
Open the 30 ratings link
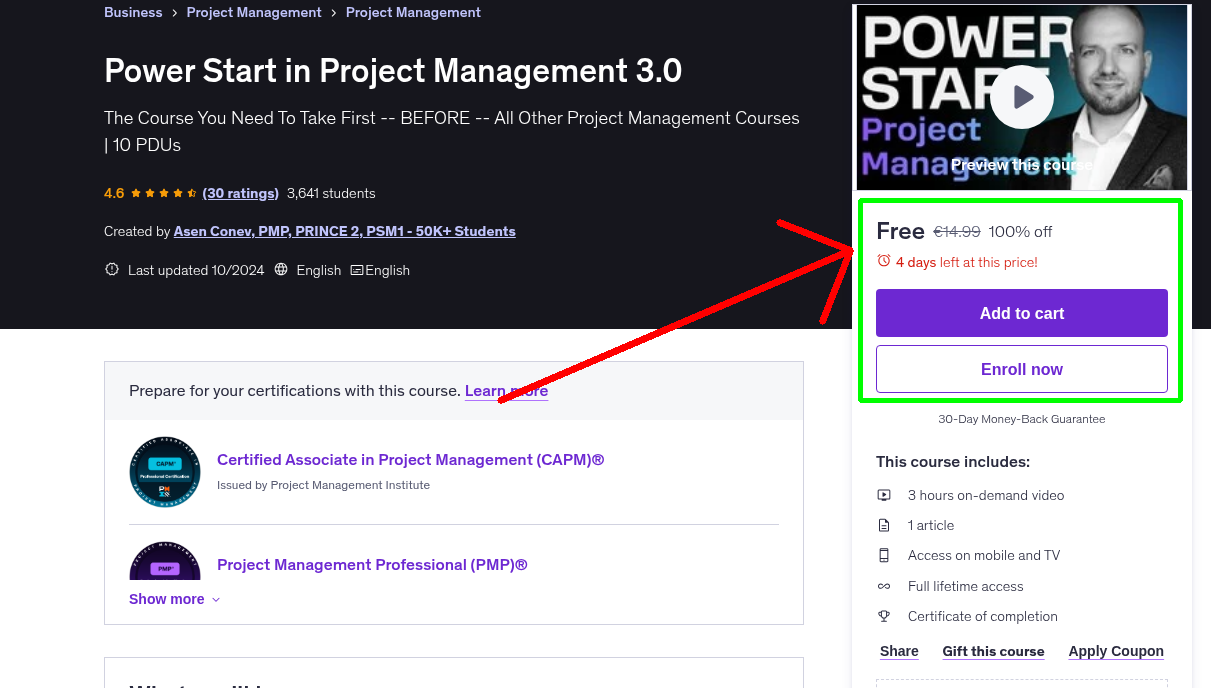[240, 193]
